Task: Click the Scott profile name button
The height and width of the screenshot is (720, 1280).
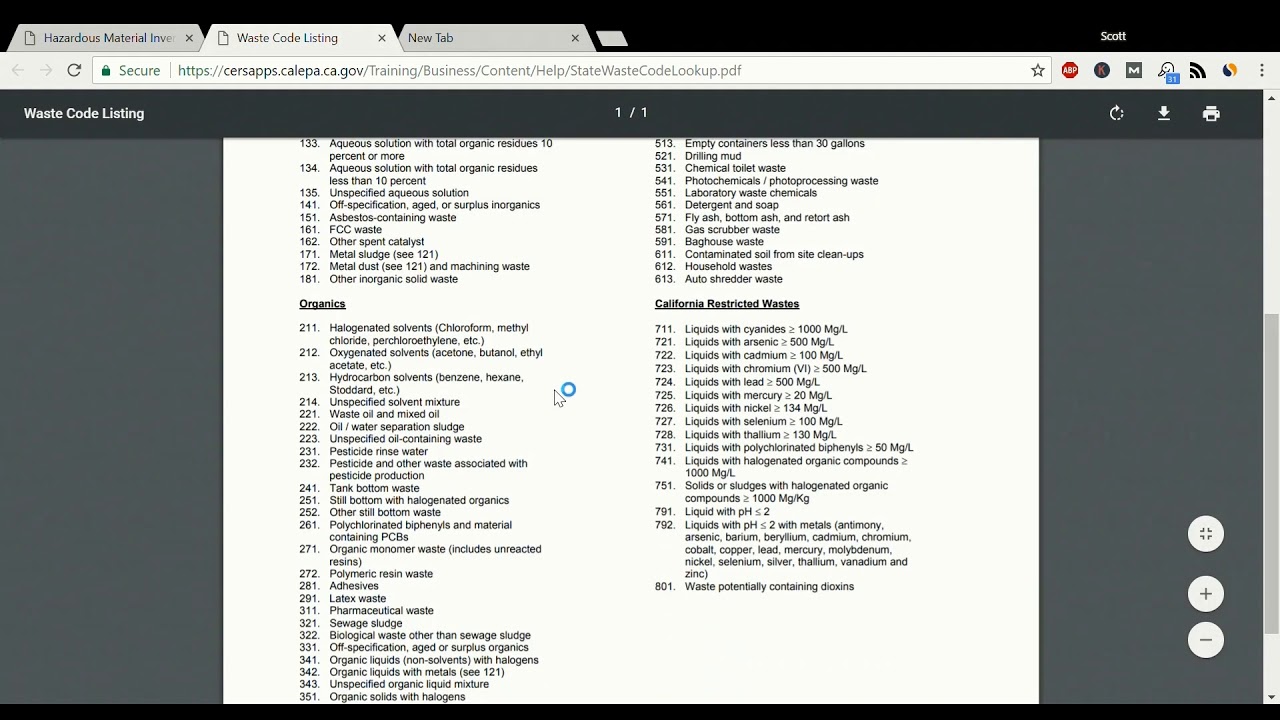Action: 1113,36
